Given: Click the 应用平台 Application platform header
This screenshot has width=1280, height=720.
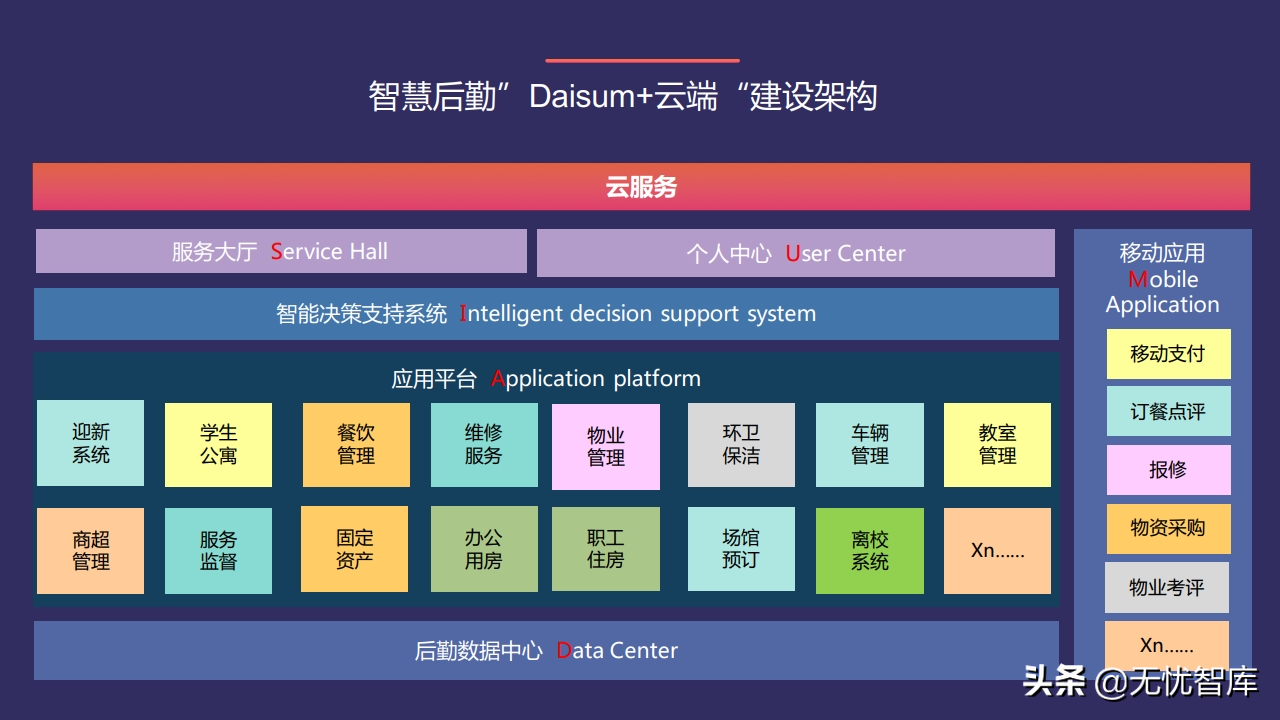Looking at the screenshot, I should (x=546, y=378).
